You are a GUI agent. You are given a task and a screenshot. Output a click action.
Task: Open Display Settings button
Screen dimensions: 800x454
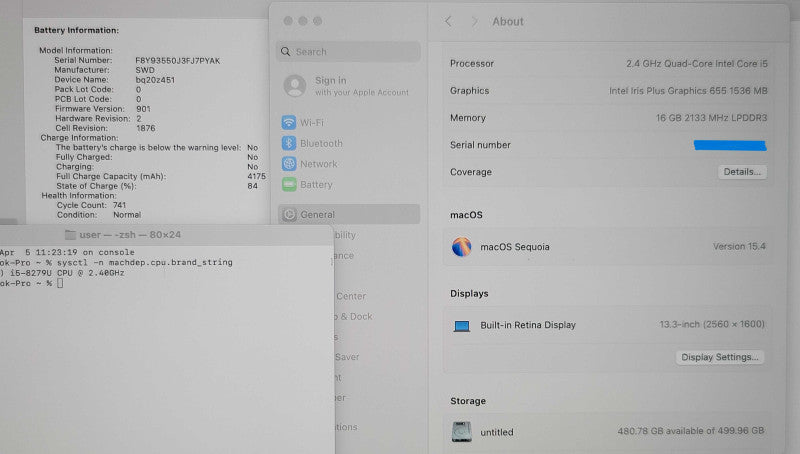point(720,357)
